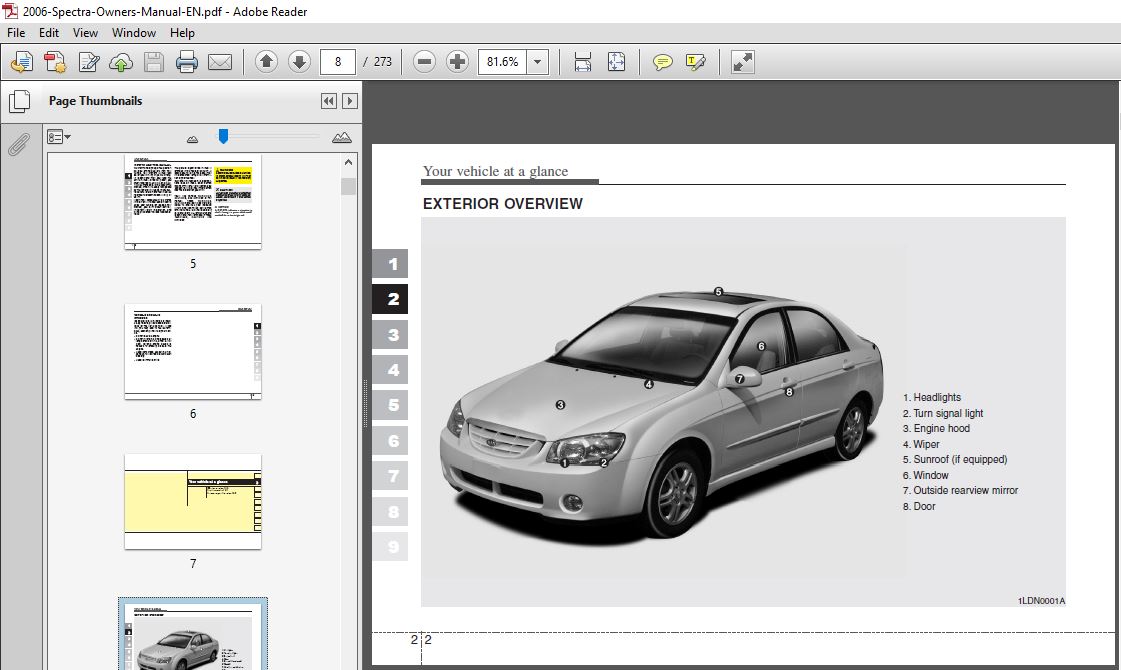Click the Page Thumbnails panel icon
This screenshot has height=670, width=1121.
click(19, 101)
